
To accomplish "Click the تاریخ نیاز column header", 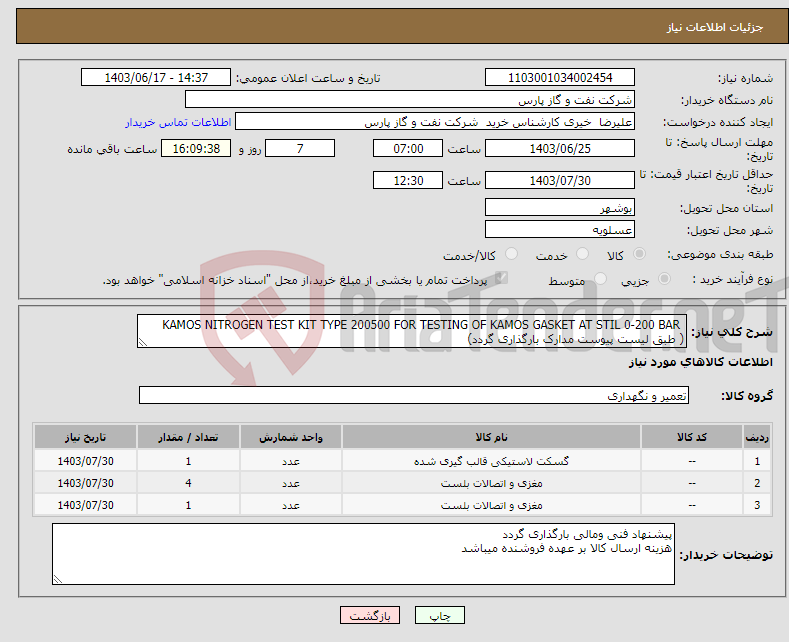I will click(x=85, y=437).
